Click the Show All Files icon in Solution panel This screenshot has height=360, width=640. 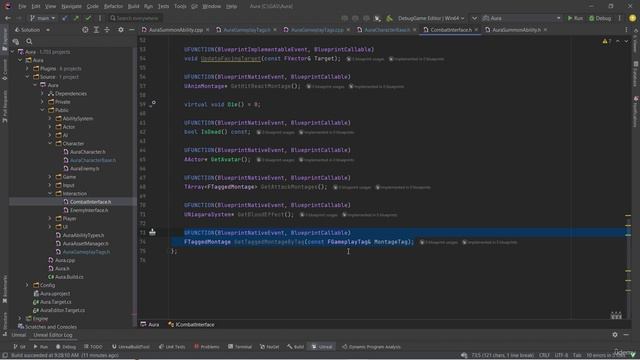(x=16, y=41)
